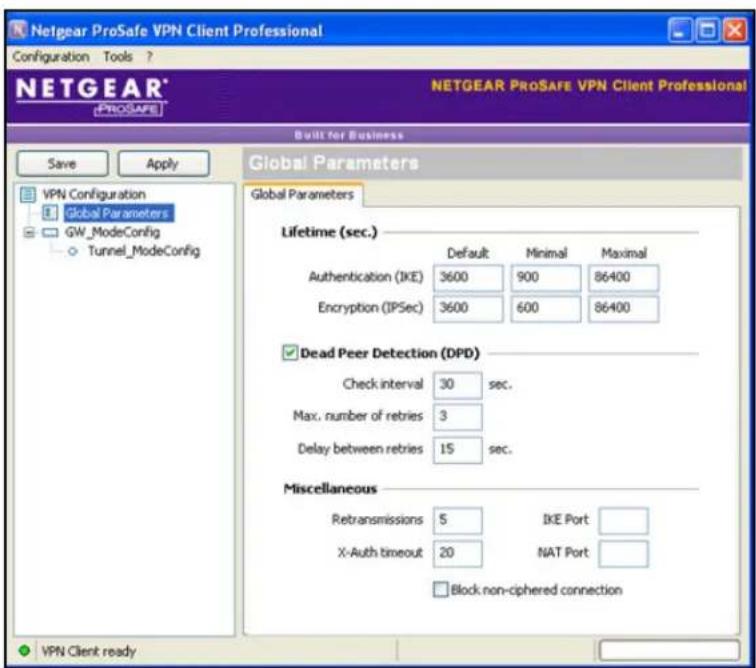Select GW_ModeConfig tree item

point(112,232)
